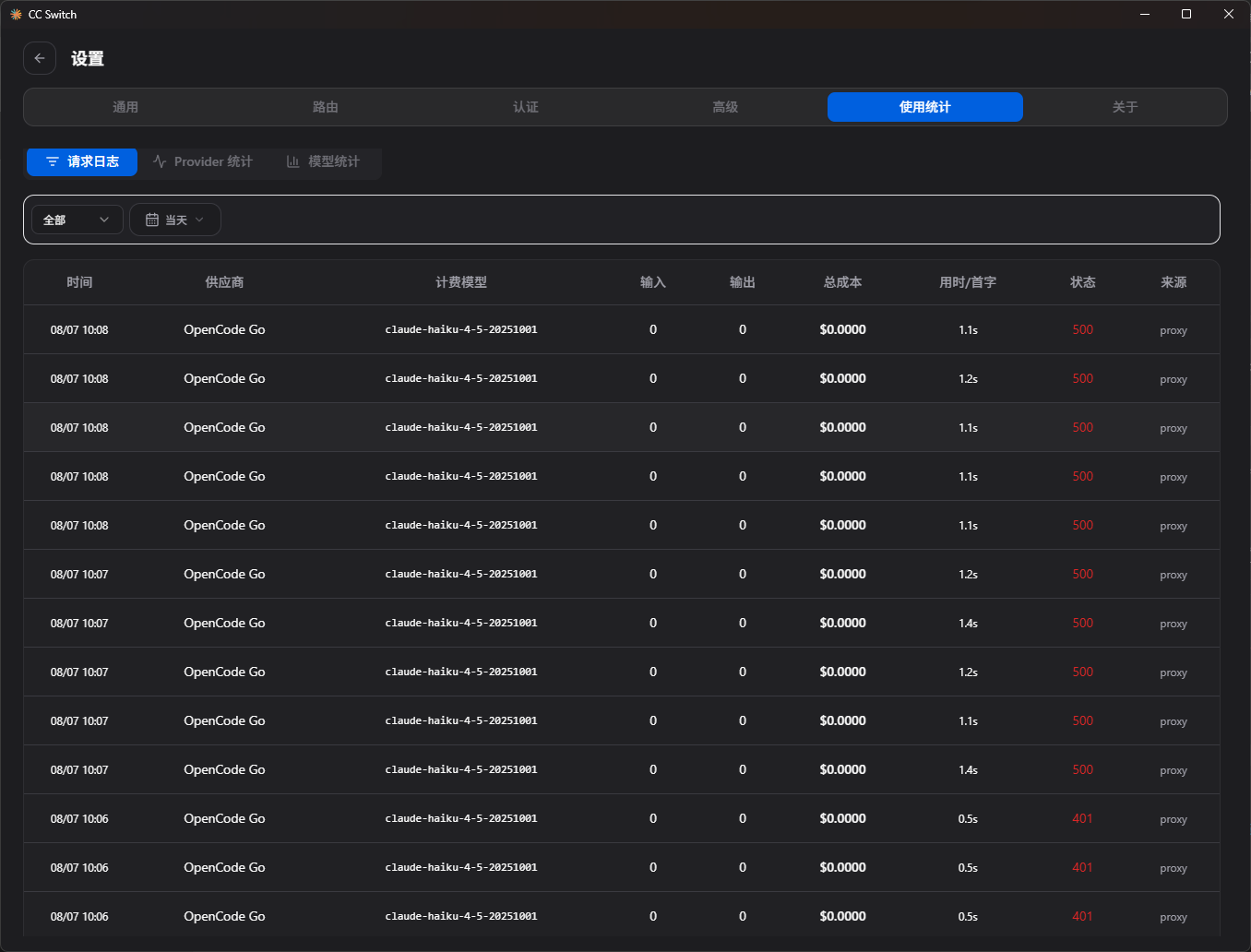Open the 路由 tab

pyautogui.click(x=326, y=107)
